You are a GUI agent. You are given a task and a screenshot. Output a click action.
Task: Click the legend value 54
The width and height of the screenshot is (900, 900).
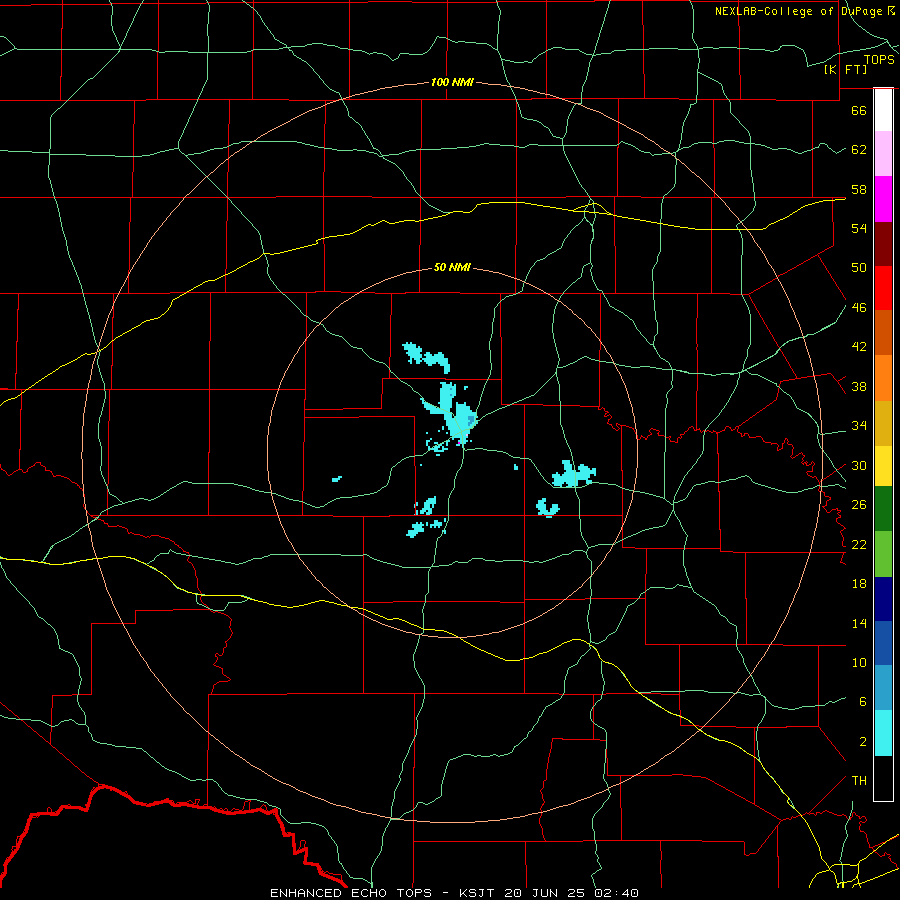point(859,228)
